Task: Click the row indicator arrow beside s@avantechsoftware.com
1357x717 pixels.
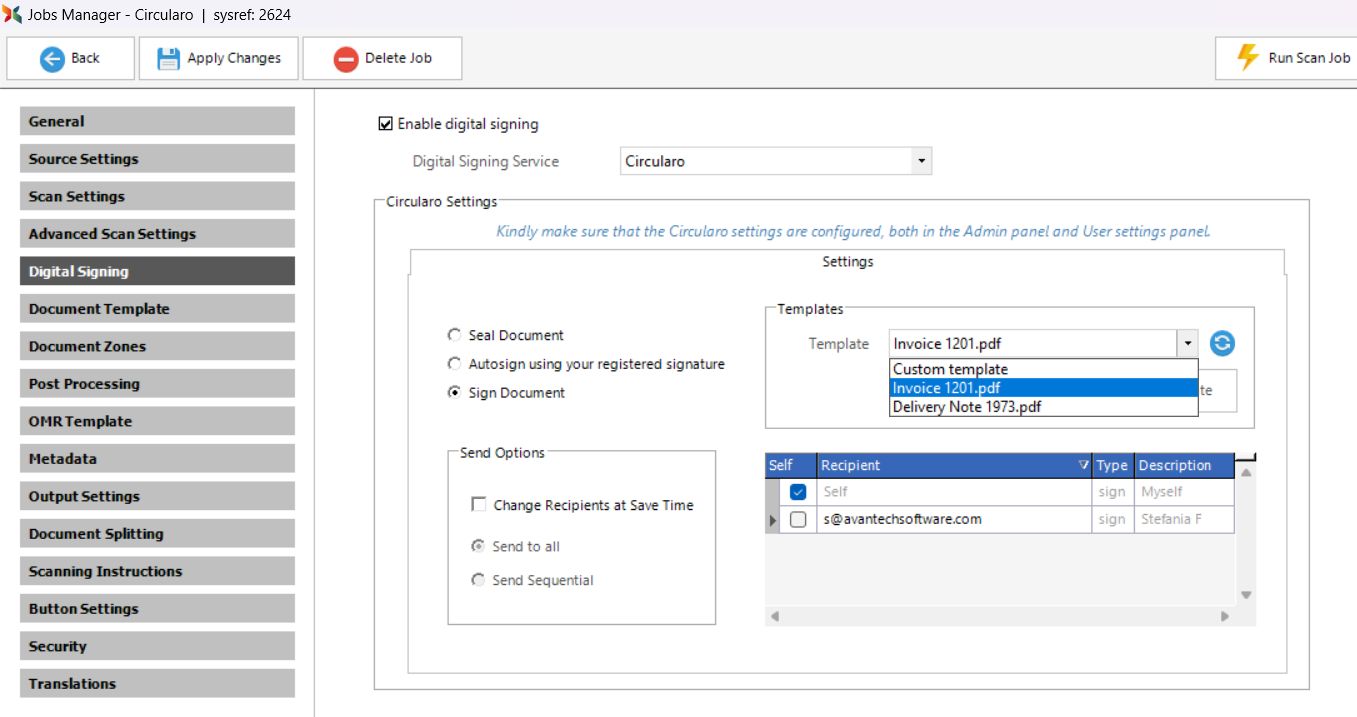Action: pos(772,520)
